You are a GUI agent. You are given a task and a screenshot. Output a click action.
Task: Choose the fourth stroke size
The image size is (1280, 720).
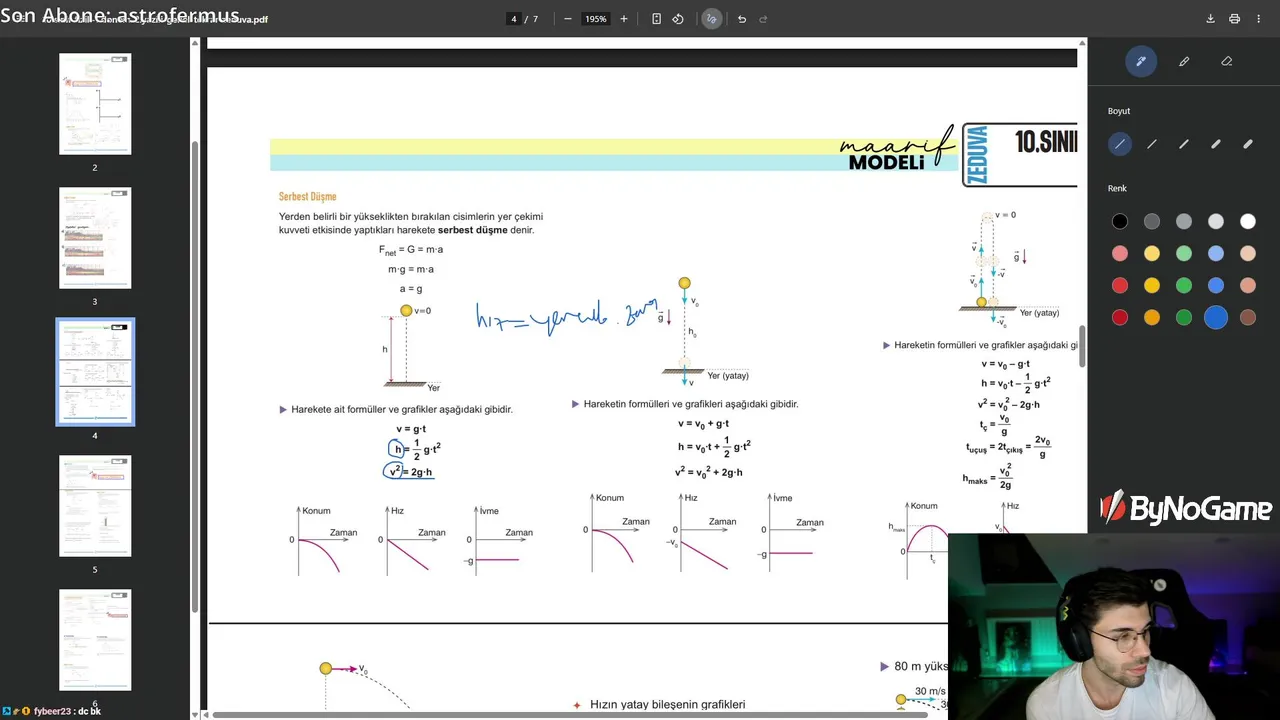(x=1216, y=144)
